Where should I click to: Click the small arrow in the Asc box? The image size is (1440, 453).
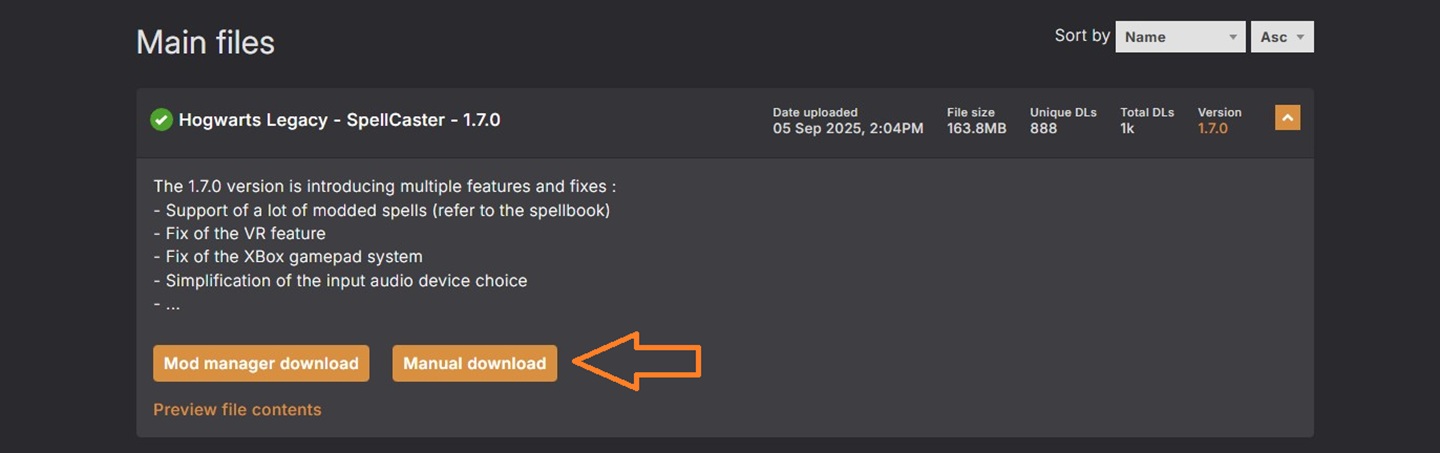coord(1300,38)
